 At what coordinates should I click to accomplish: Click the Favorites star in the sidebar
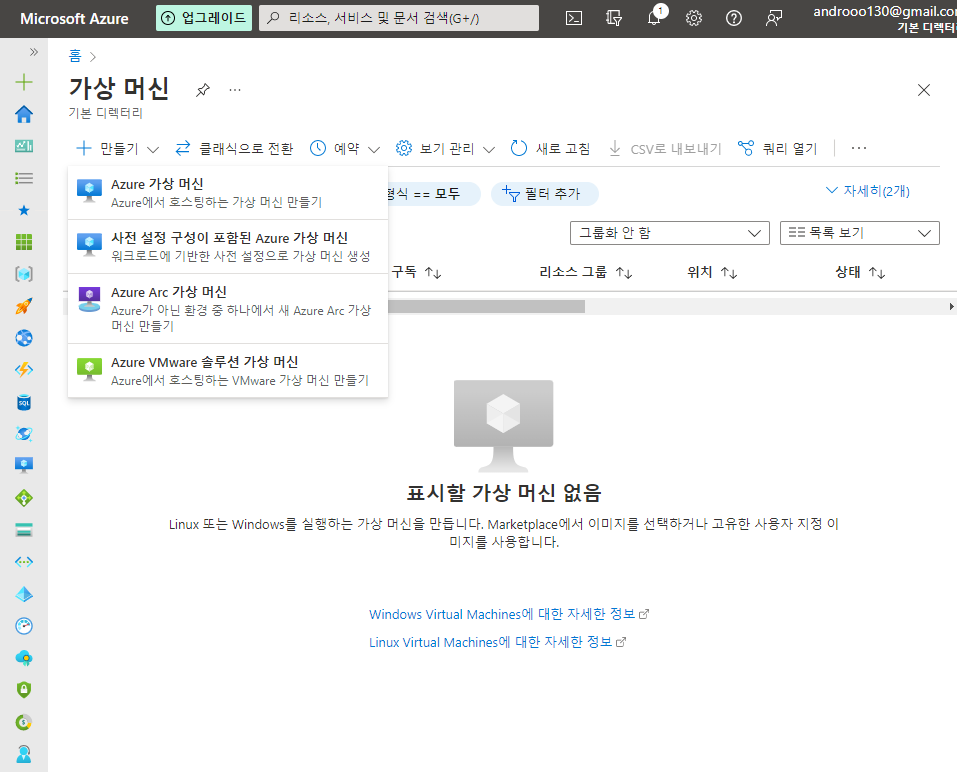pyautogui.click(x=24, y=211)
